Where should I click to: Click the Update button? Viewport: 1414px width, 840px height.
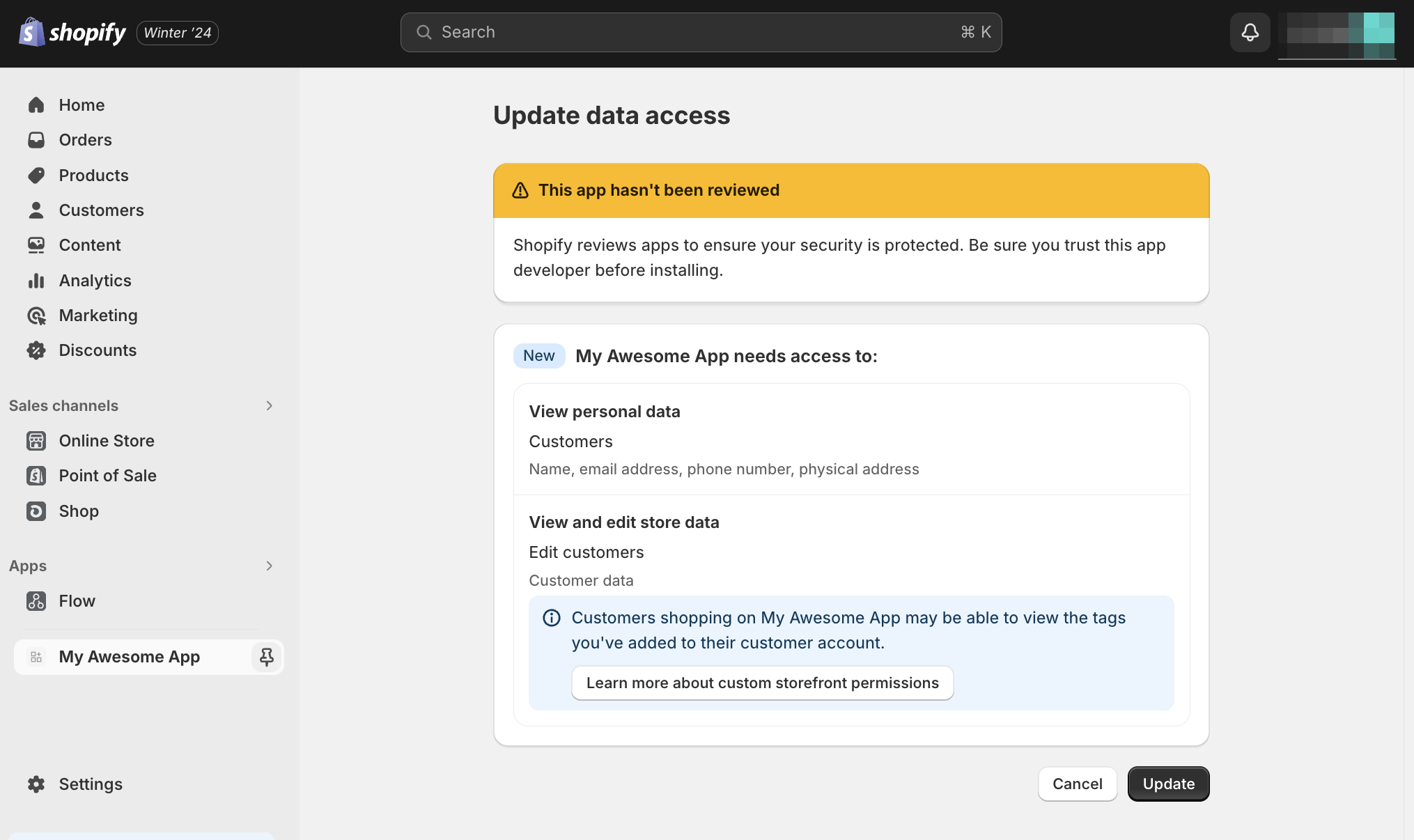(x=1168, y=784)
